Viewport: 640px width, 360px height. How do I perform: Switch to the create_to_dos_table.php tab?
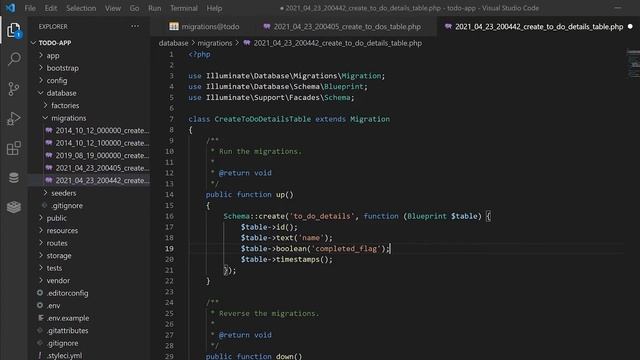(342, 27)
